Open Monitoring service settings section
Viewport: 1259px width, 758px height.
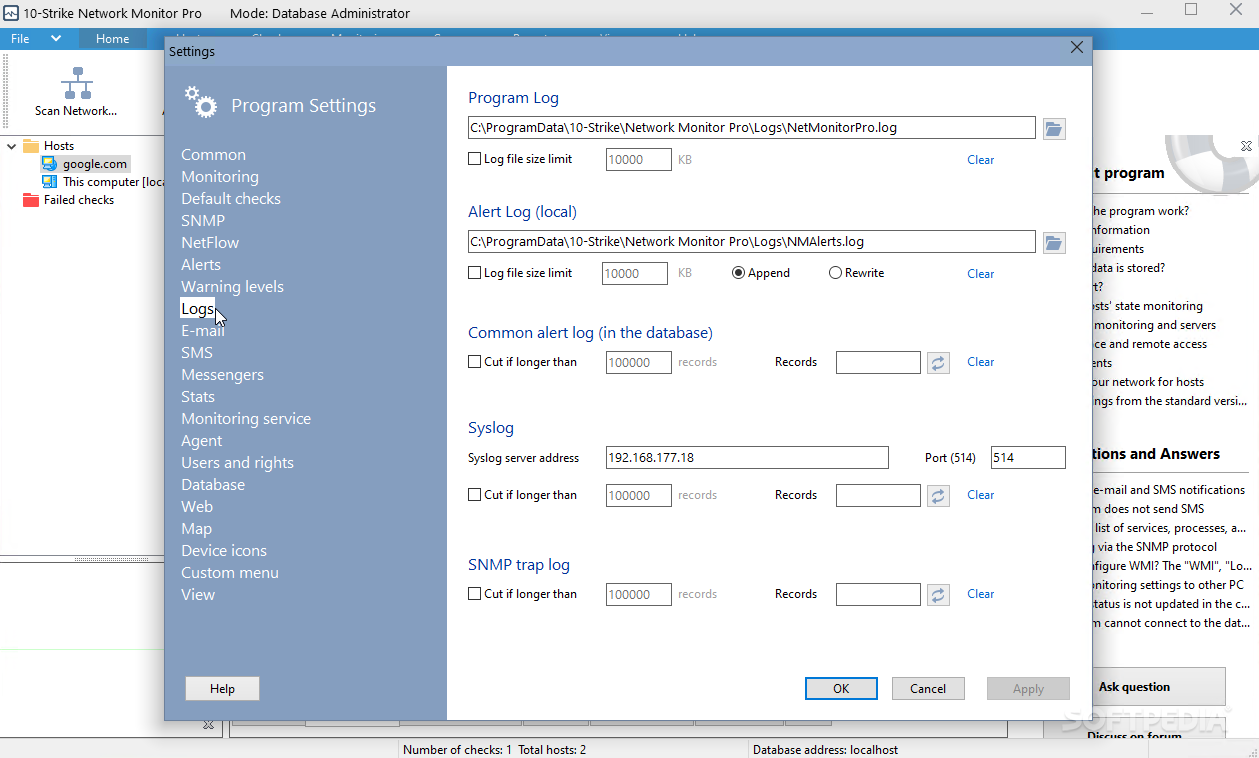(x=246, y=419)
